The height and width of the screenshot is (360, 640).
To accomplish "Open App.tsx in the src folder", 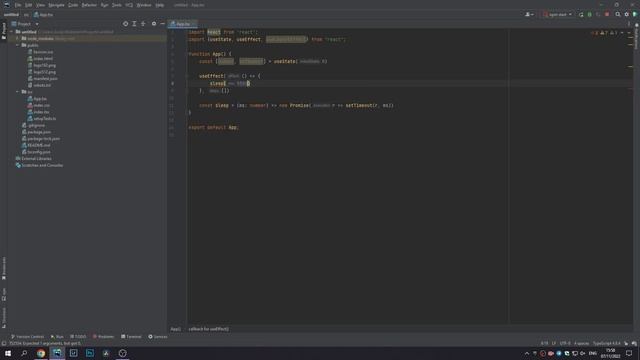I will pyautogui.click(x=40, y=99).
